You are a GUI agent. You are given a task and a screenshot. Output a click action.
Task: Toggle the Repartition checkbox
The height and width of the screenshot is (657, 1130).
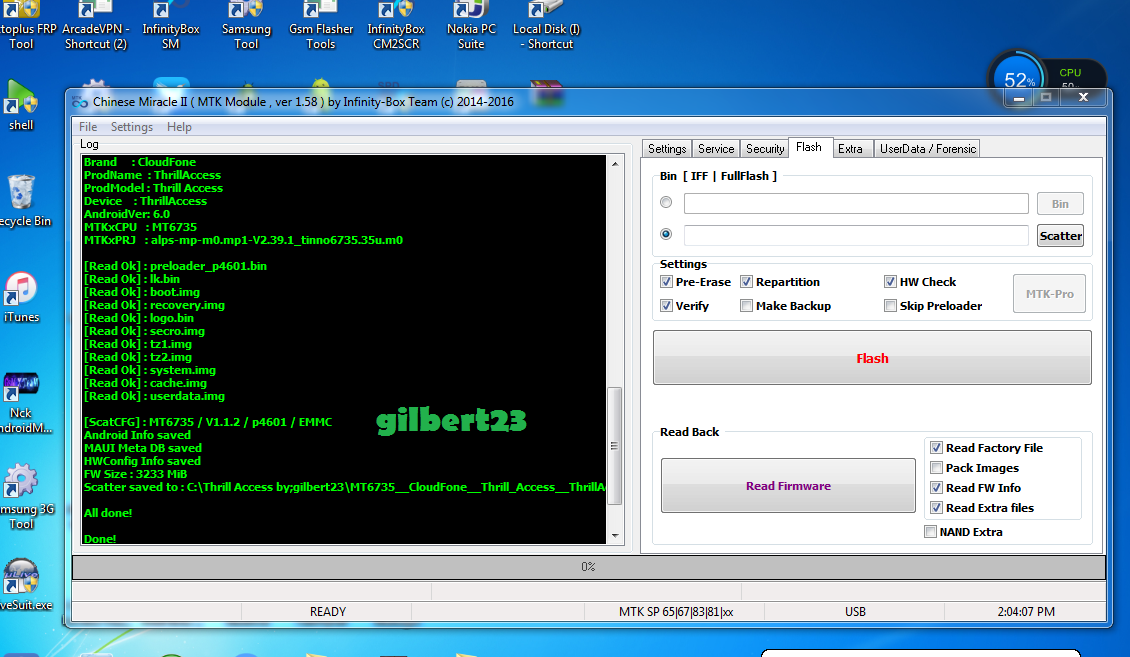[746, 282]
